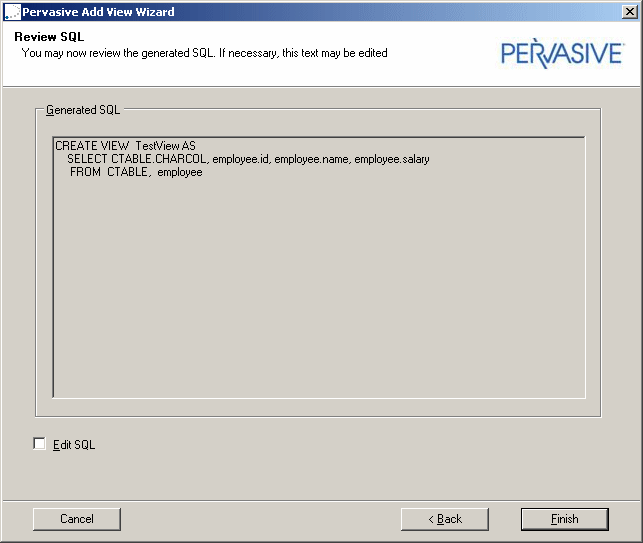Click Finish to create the view

click(x=564, y=519)
